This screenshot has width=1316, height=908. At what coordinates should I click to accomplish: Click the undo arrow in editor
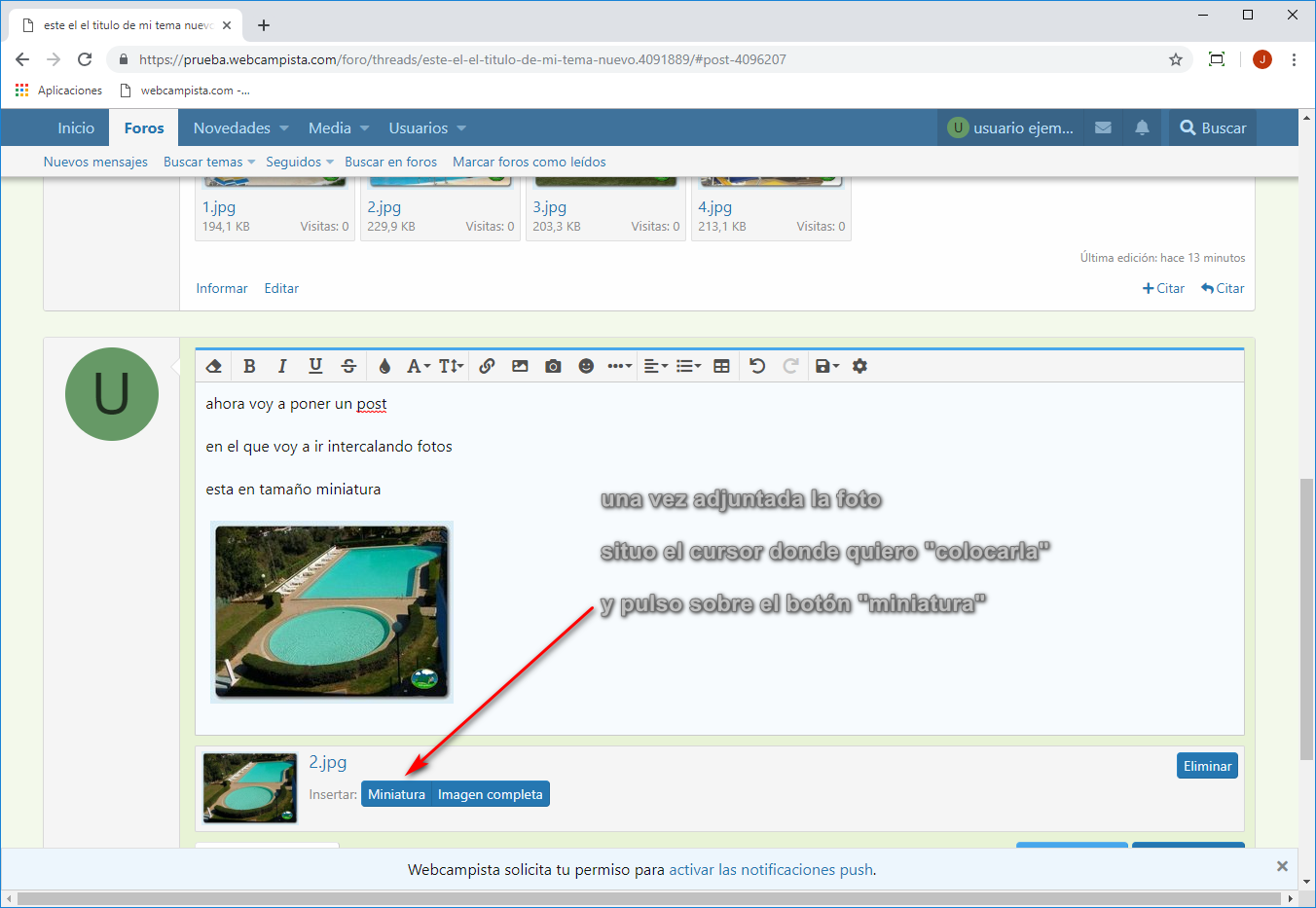click(x=757, y=366)
